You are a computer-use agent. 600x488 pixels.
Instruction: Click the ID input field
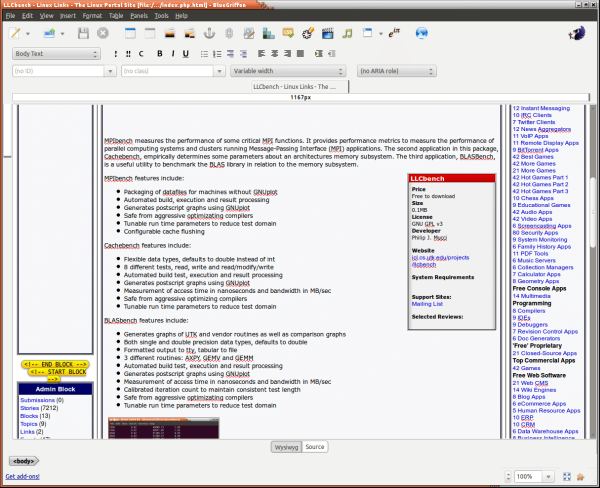[58, 71]
